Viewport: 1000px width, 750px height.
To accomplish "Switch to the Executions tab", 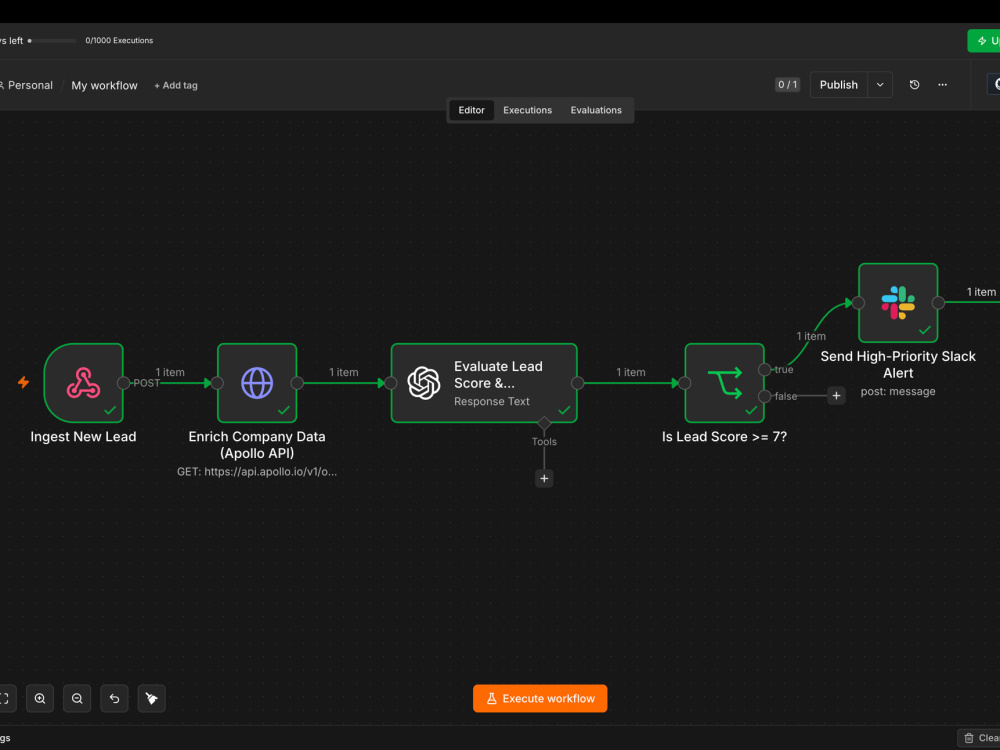I will [x=527, y=110].
